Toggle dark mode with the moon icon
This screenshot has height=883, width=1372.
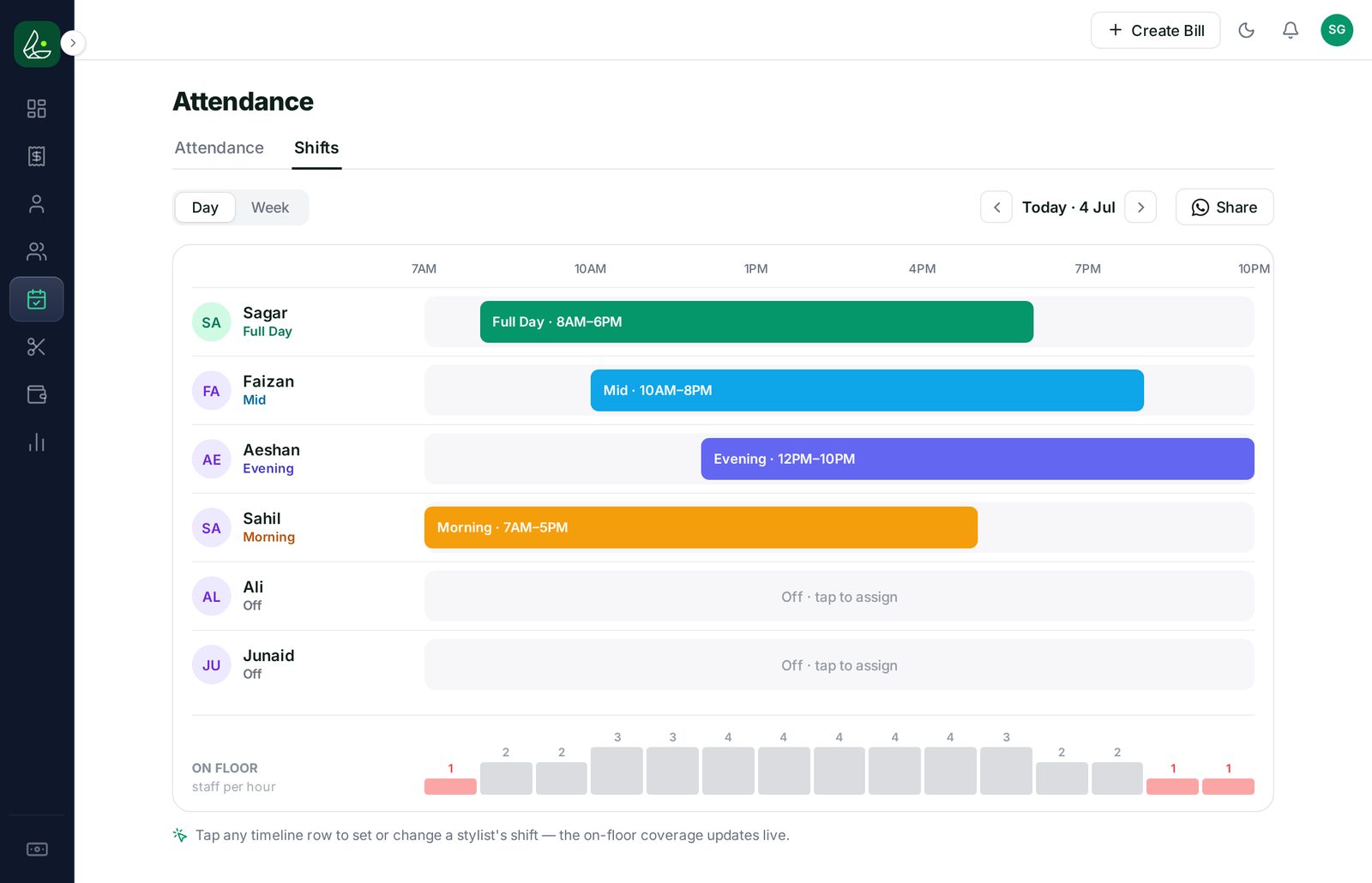tap(1247, 30)
